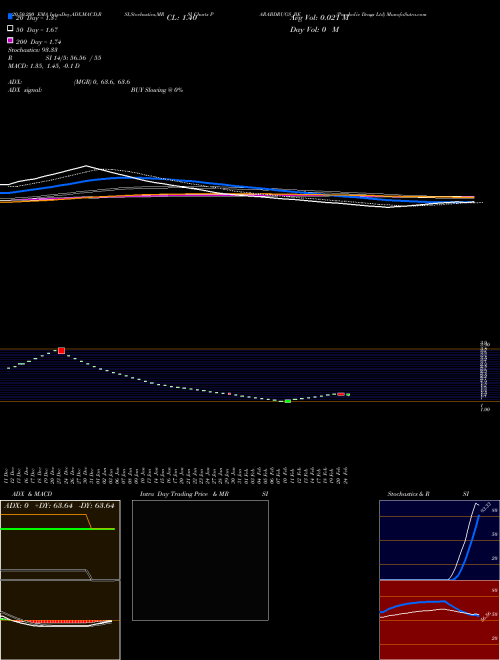Viewport: 500px width, 660px height.
Task: Click the large red price marker at chart peak
Action: tap(61, 351)
